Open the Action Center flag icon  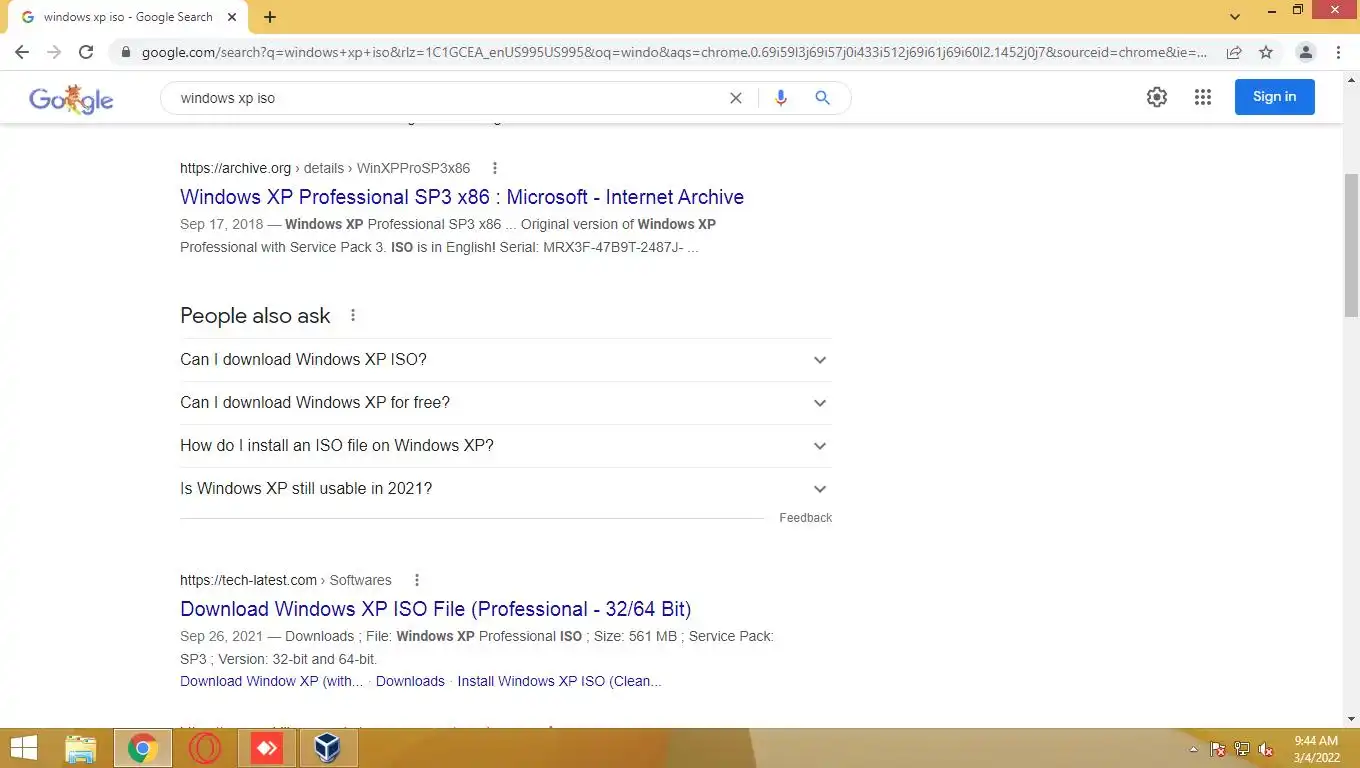coord(1218,749)
